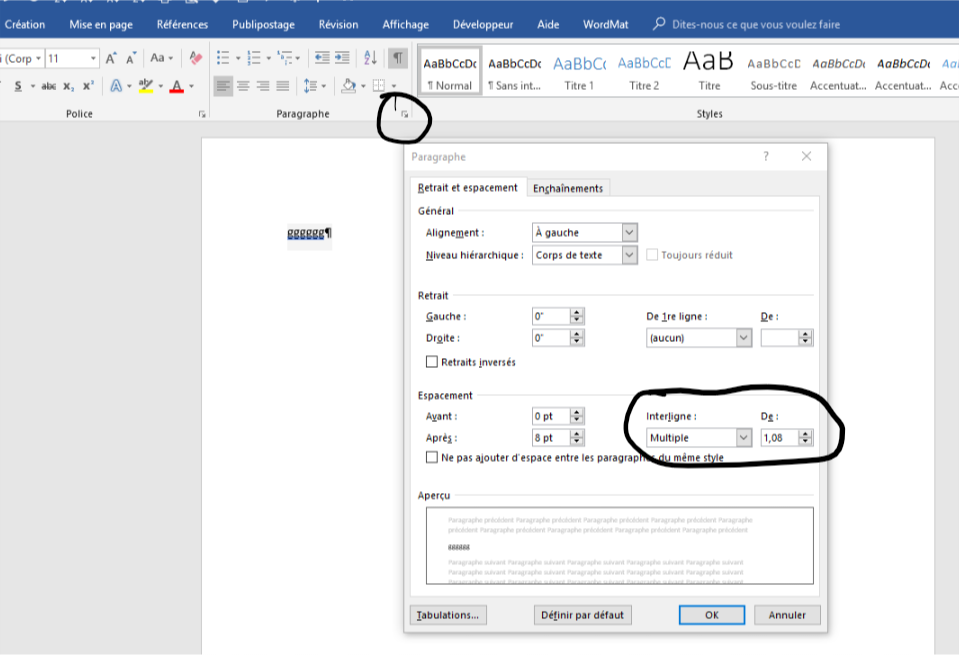The image size is (959, 655).
Task: Toggle the show paragraph marks button
Action: tap(398, 58)
